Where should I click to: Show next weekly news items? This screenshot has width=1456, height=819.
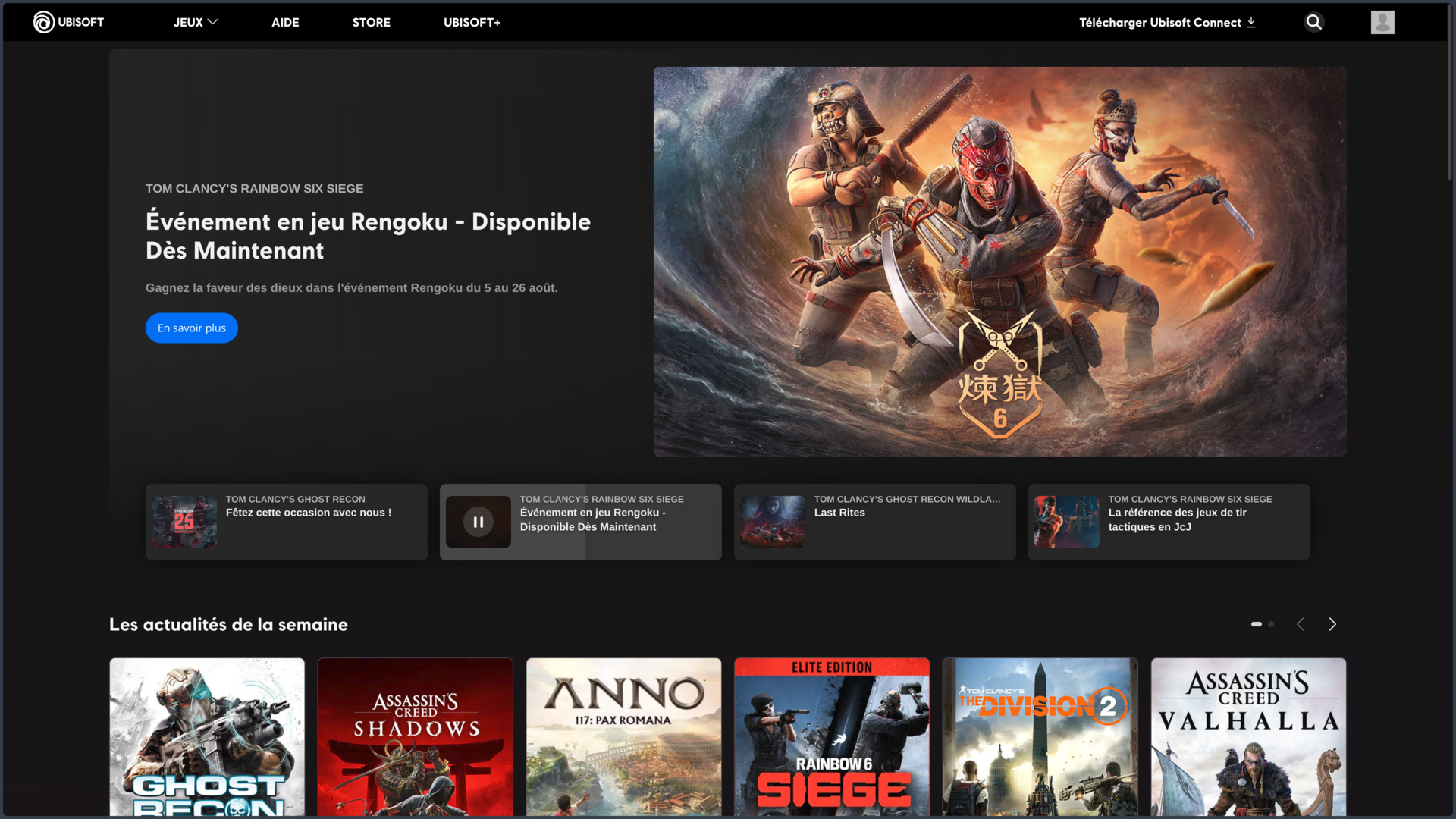click(1332, 624)
